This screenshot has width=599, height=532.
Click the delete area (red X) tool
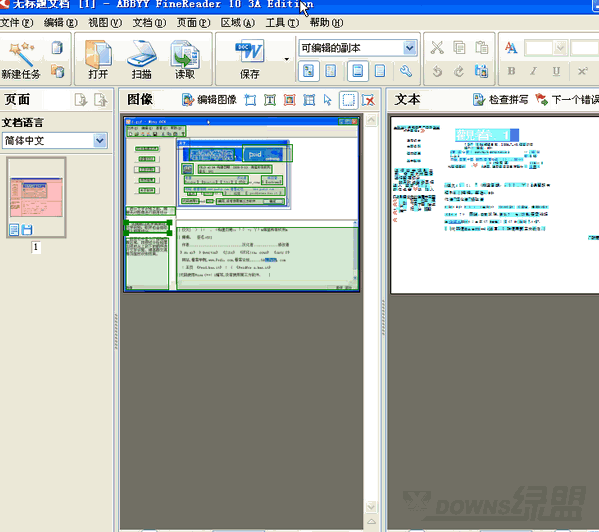pos(368,100)
